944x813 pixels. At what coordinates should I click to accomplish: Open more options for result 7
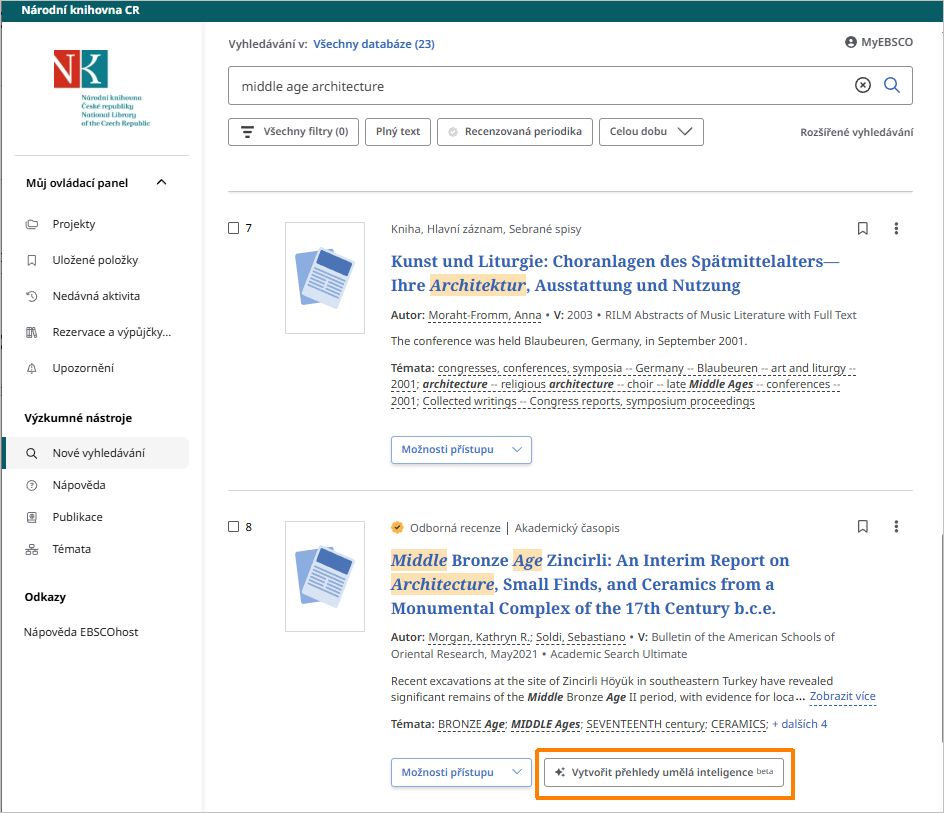[896, 228]
